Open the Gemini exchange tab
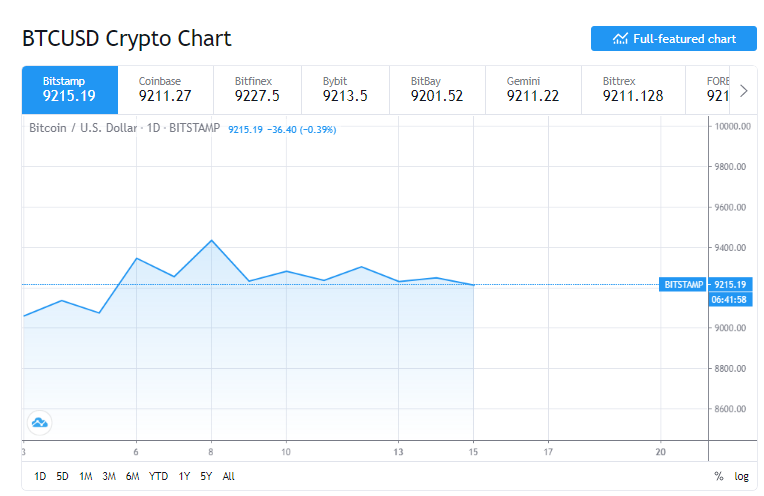The image size is (764, 496). pyautogui.click(x=533, y=89)
